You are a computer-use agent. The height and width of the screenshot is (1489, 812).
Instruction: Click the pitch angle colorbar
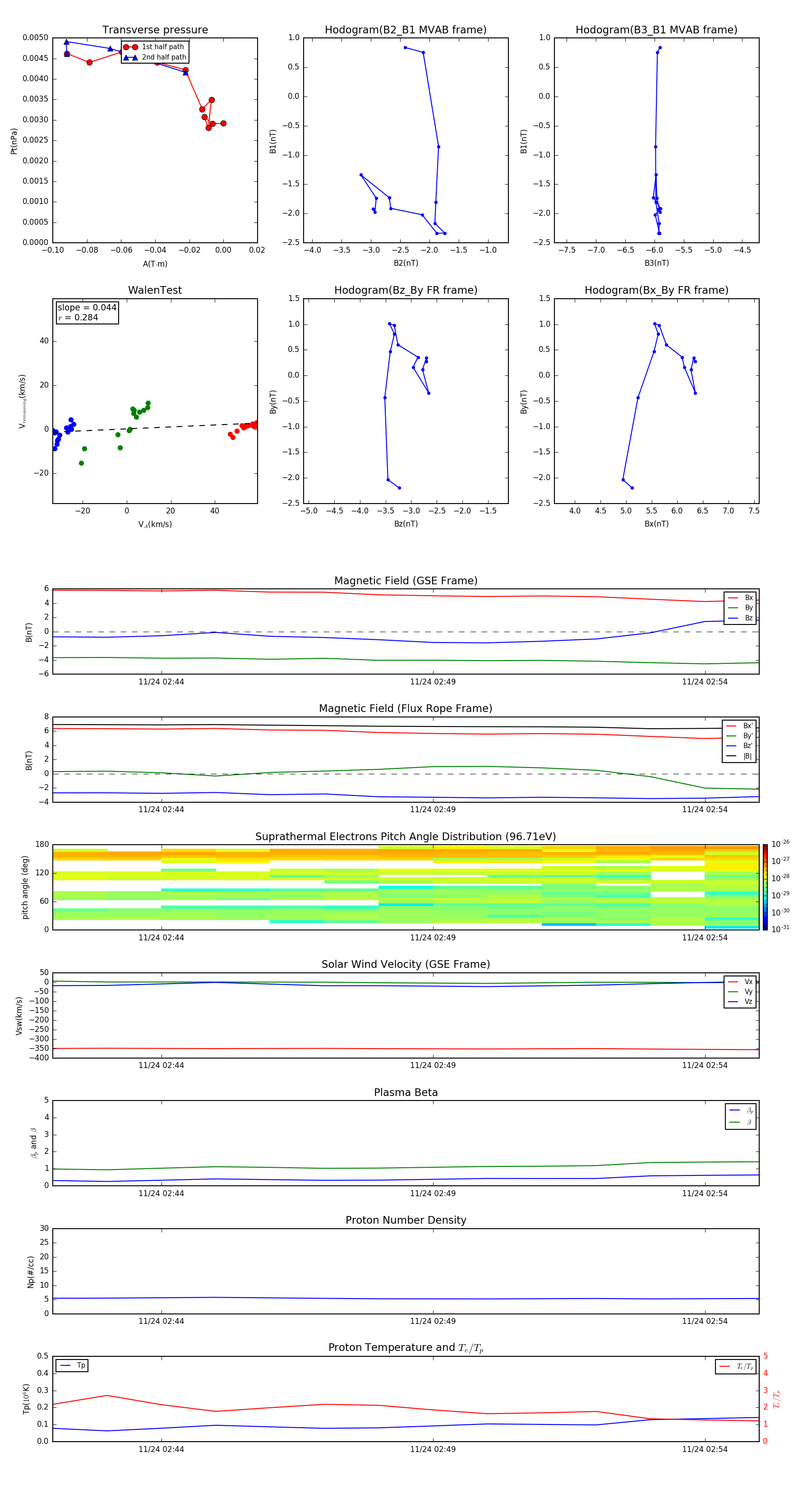(765, 887)
